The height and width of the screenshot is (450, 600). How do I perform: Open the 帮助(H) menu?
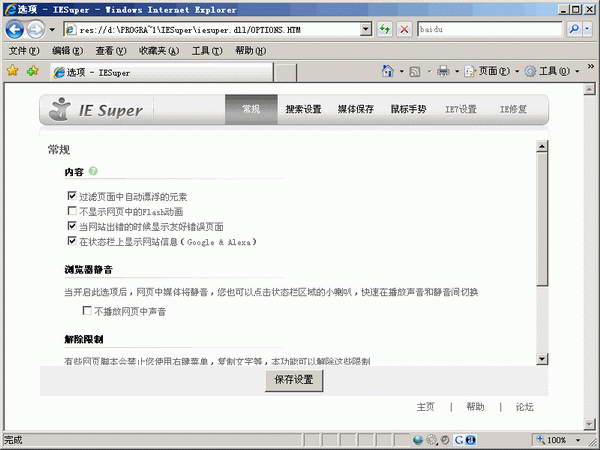point(251,51)
